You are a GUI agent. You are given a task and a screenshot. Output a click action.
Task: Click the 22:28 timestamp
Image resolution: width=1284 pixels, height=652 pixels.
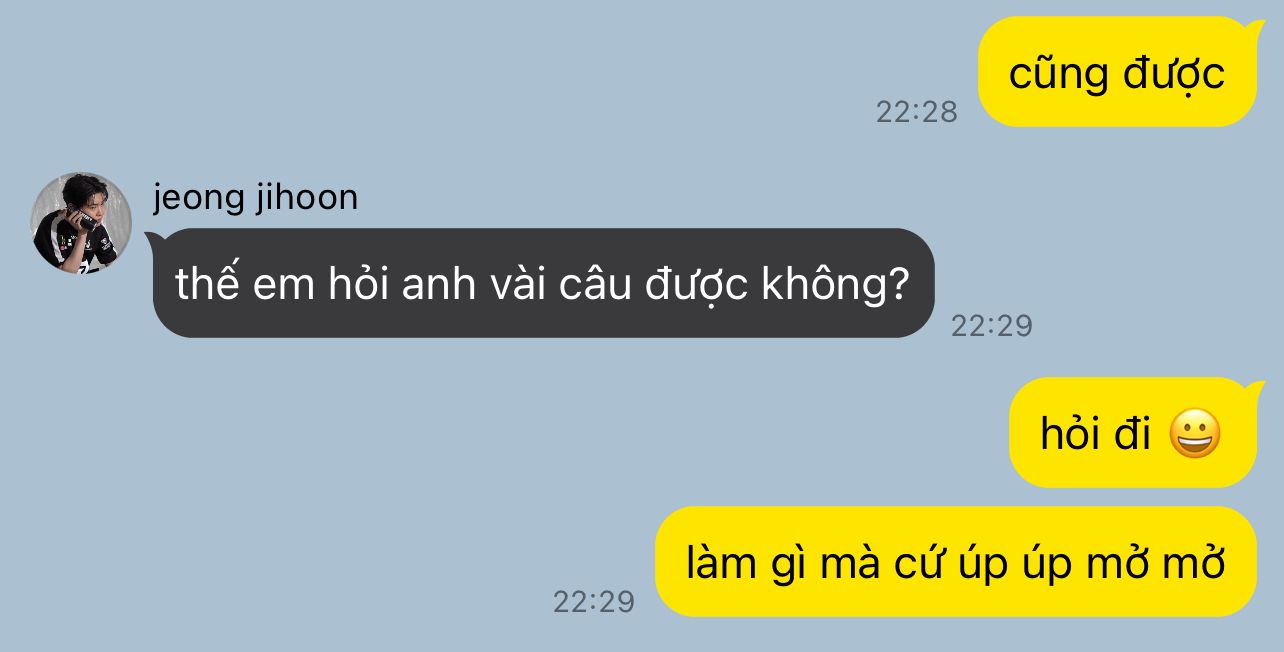click(917, 112)
